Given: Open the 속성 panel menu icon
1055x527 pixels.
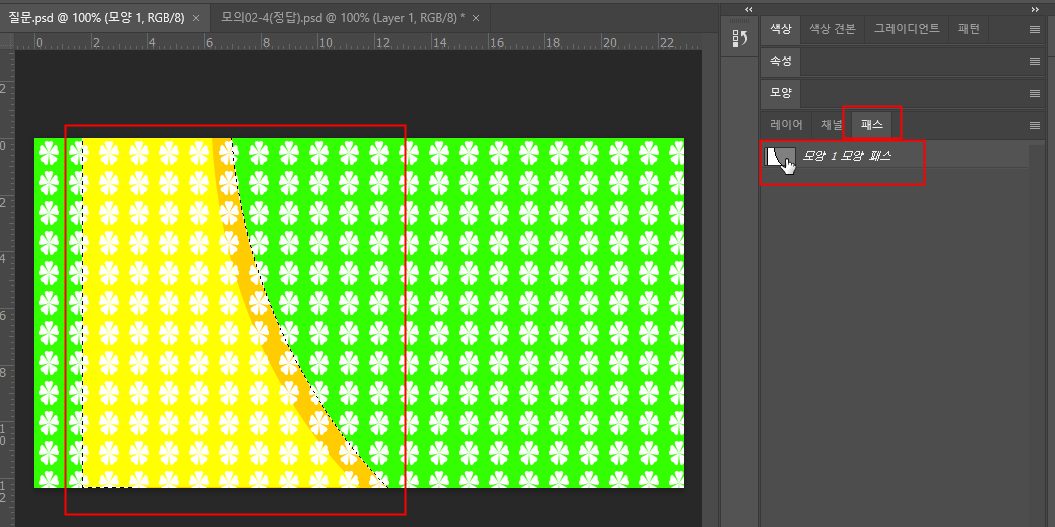Looking at the screenshot, I should click(x=1035, y=61).
